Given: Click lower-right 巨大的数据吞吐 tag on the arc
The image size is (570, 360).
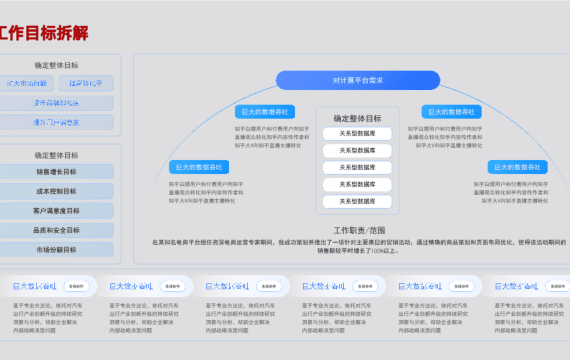Looking at the screenshot, I should [517, 167].
